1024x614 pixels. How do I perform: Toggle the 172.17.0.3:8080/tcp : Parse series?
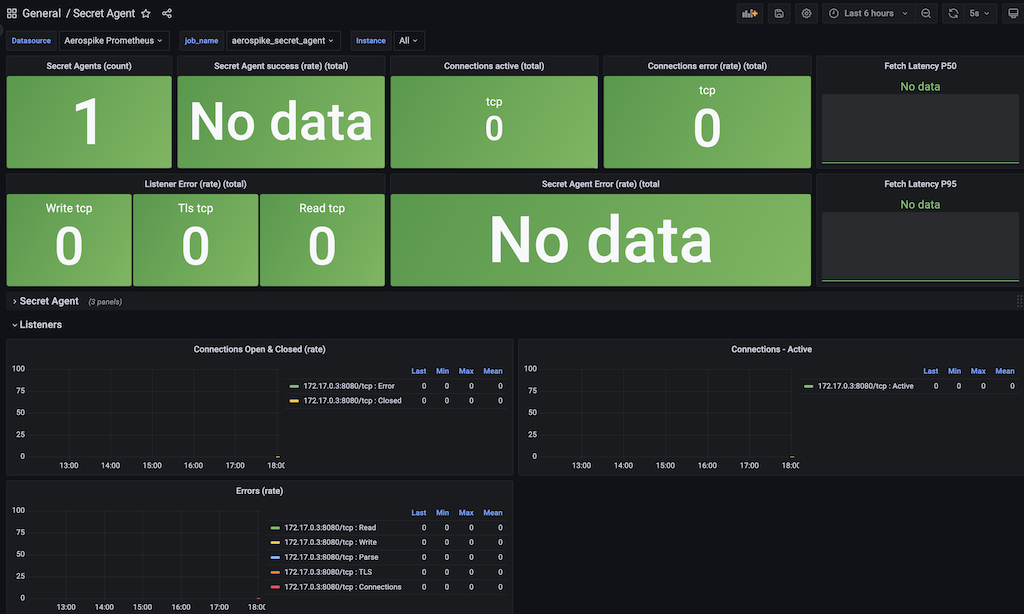pos(331,557)
